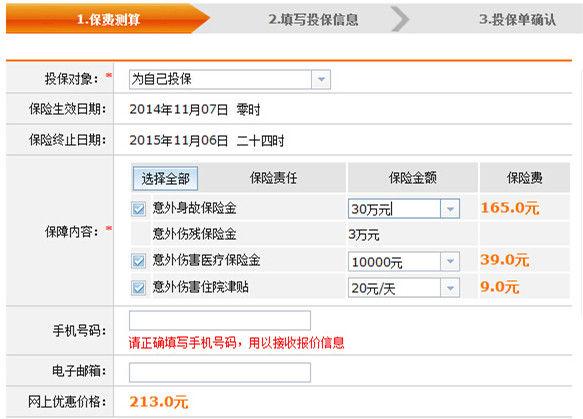Select step 2.填写投保信息 tab
583x419 pixels.
[313, 19]
